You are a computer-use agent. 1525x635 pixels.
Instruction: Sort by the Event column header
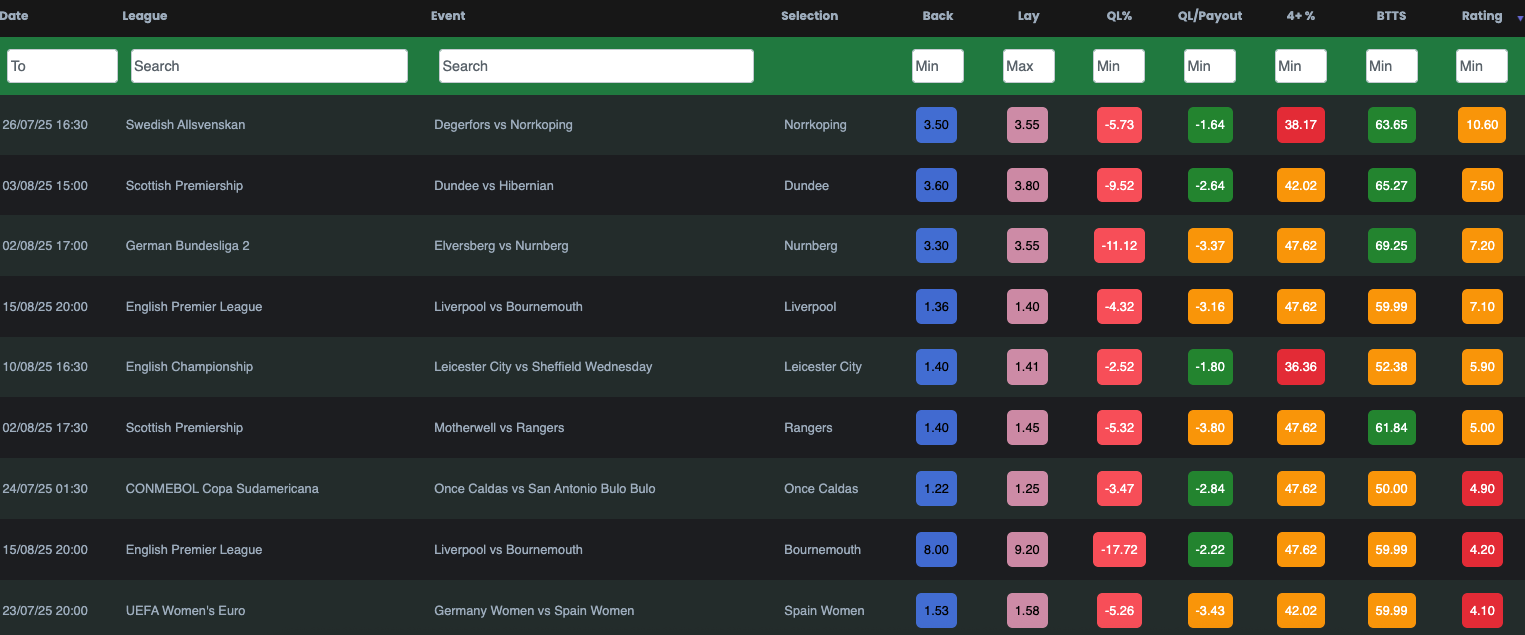tap(448, 16)
